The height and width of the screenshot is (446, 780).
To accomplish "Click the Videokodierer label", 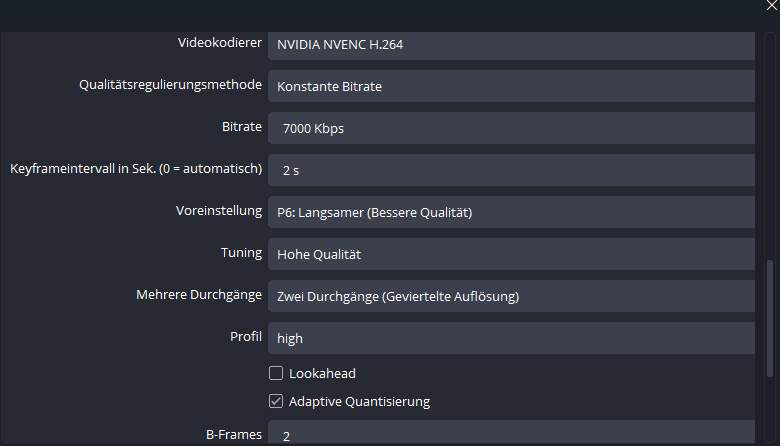I will click(x=219, y=43).
